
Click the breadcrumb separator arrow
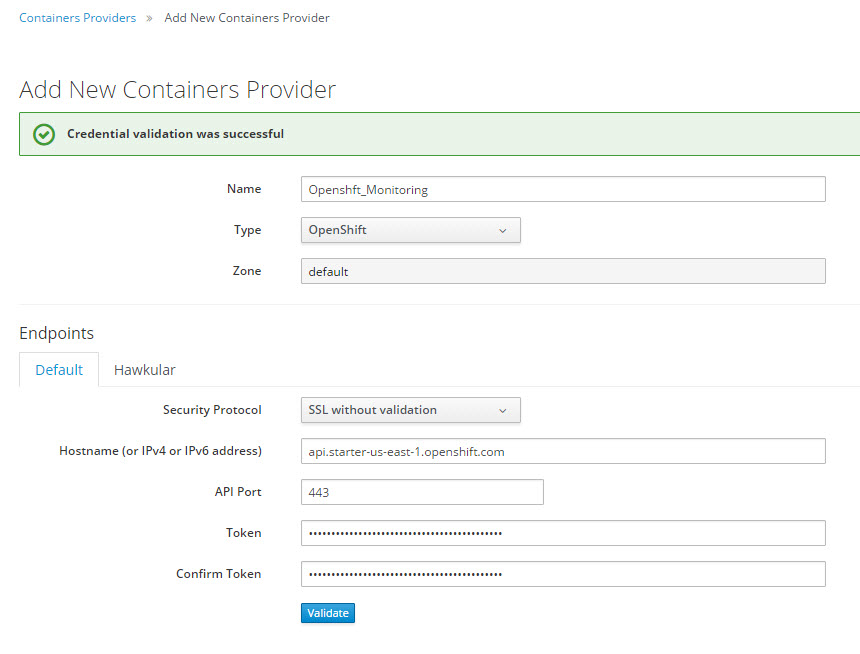click(150, 18)
